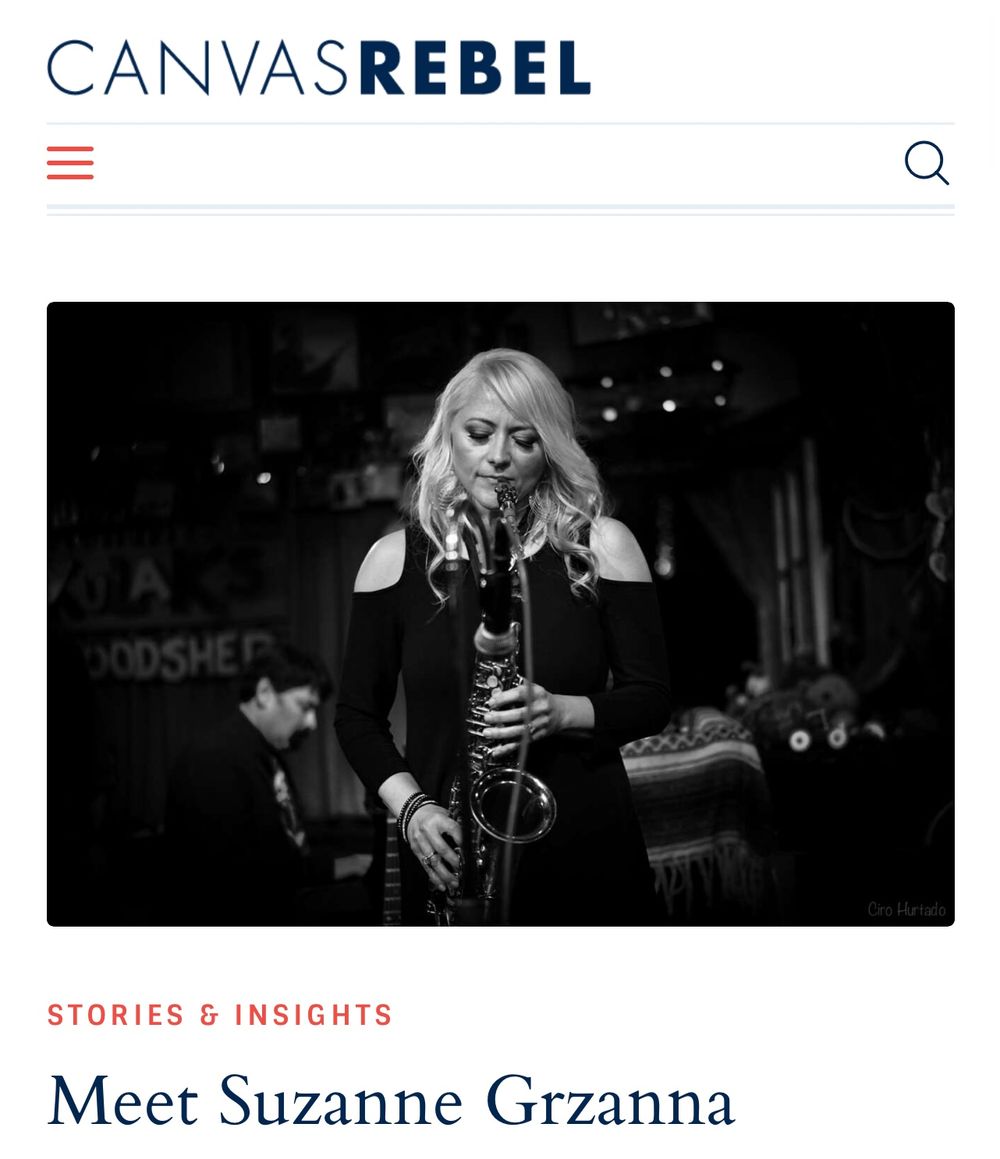
Task: Click the bold REBEL word in logo
Action: click(475, 67)
